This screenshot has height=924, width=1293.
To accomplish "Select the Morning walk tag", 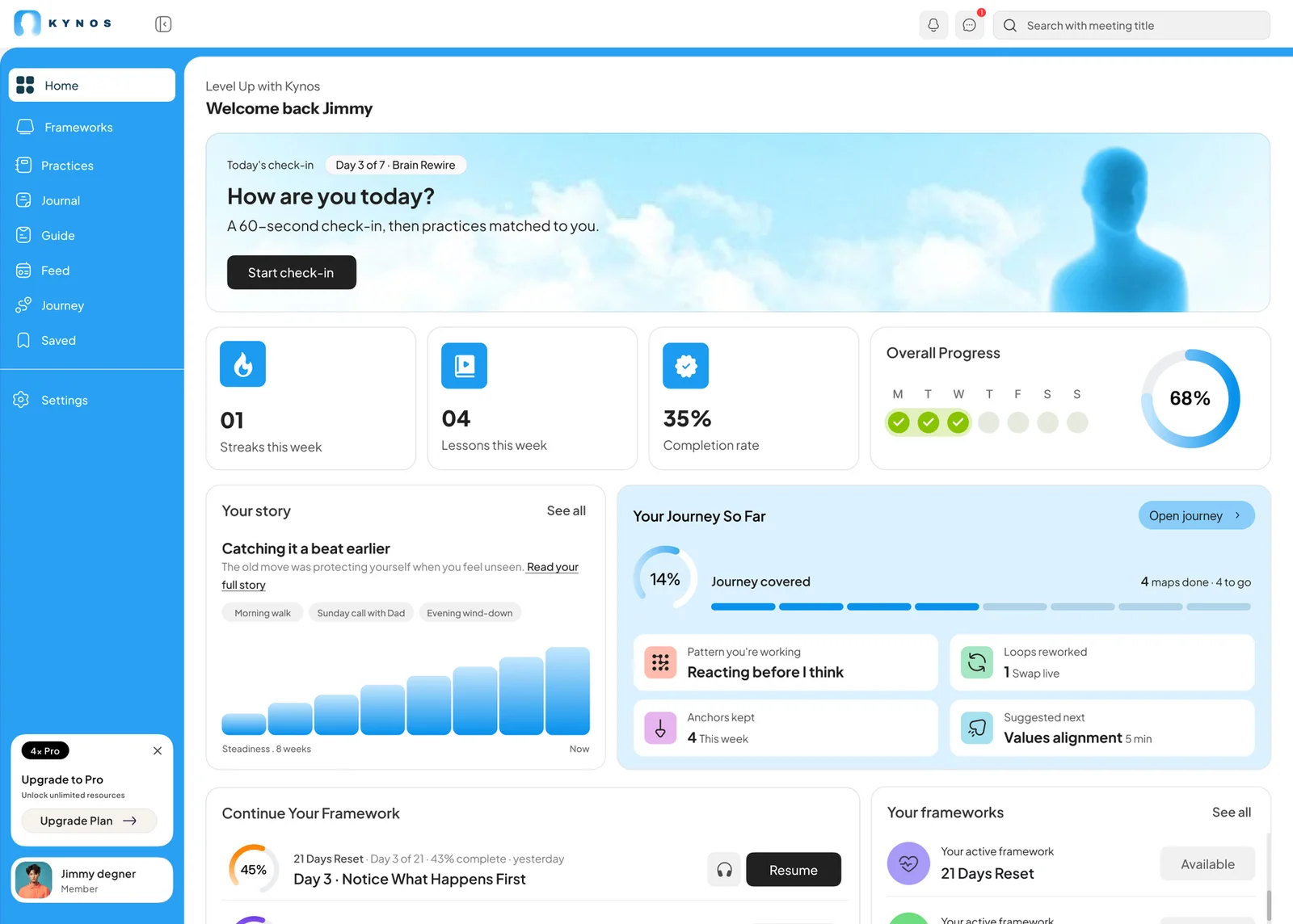I will [x=263, y=613].
